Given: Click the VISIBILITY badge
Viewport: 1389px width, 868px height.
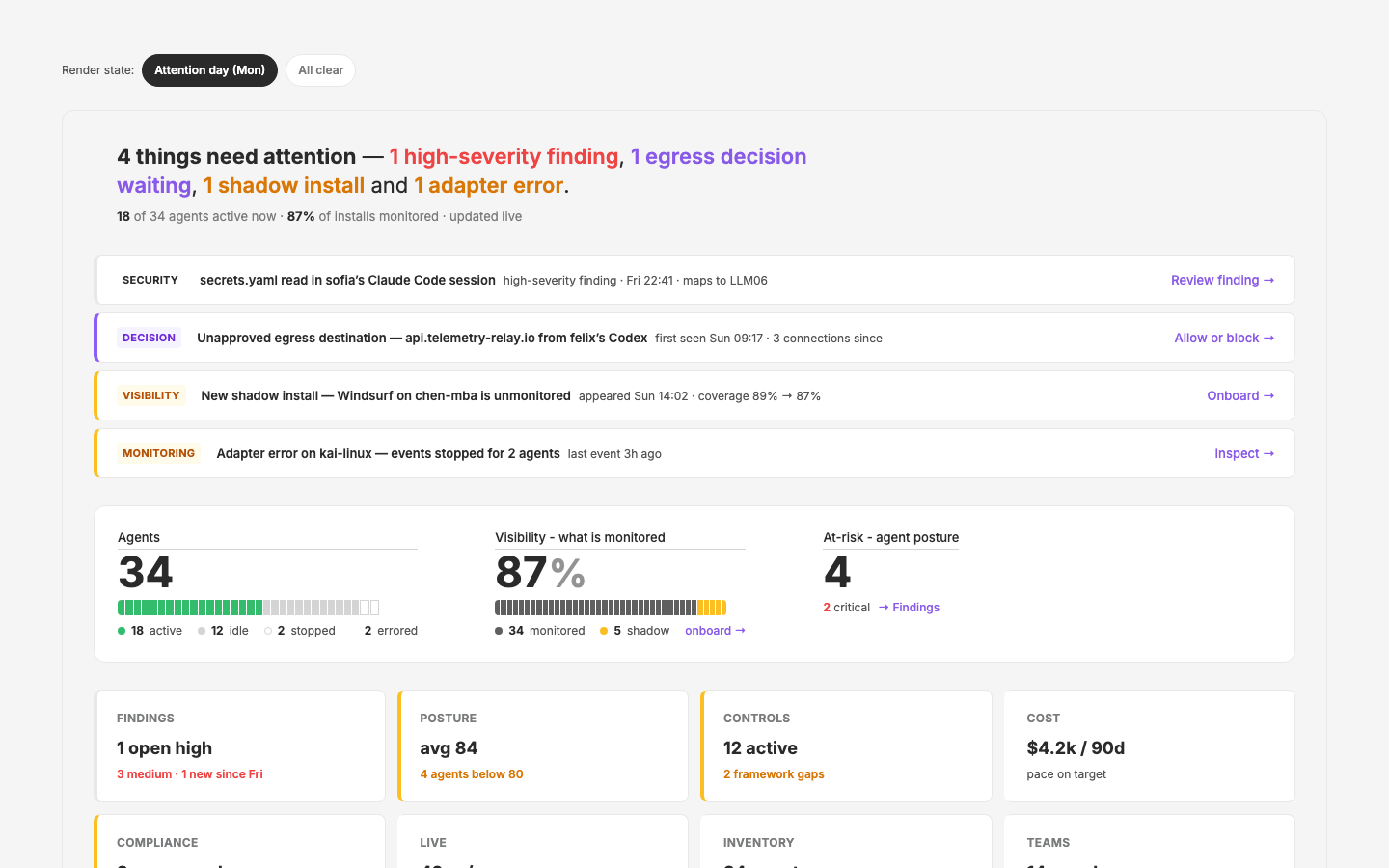Looking at the screenshot, I should click(150, 395).
